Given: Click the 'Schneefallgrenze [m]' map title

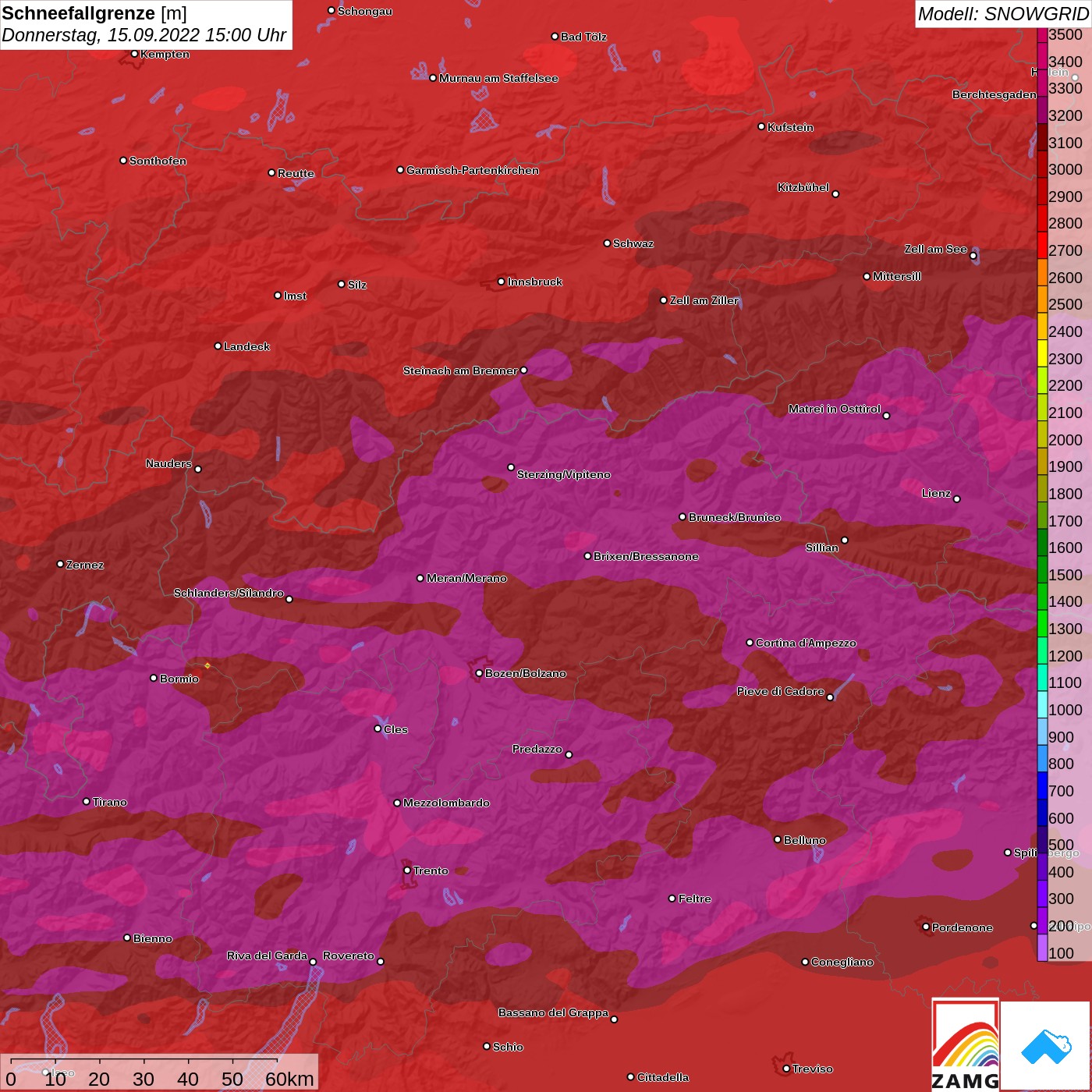Looking at the screenshot, I should pos(94,13).
